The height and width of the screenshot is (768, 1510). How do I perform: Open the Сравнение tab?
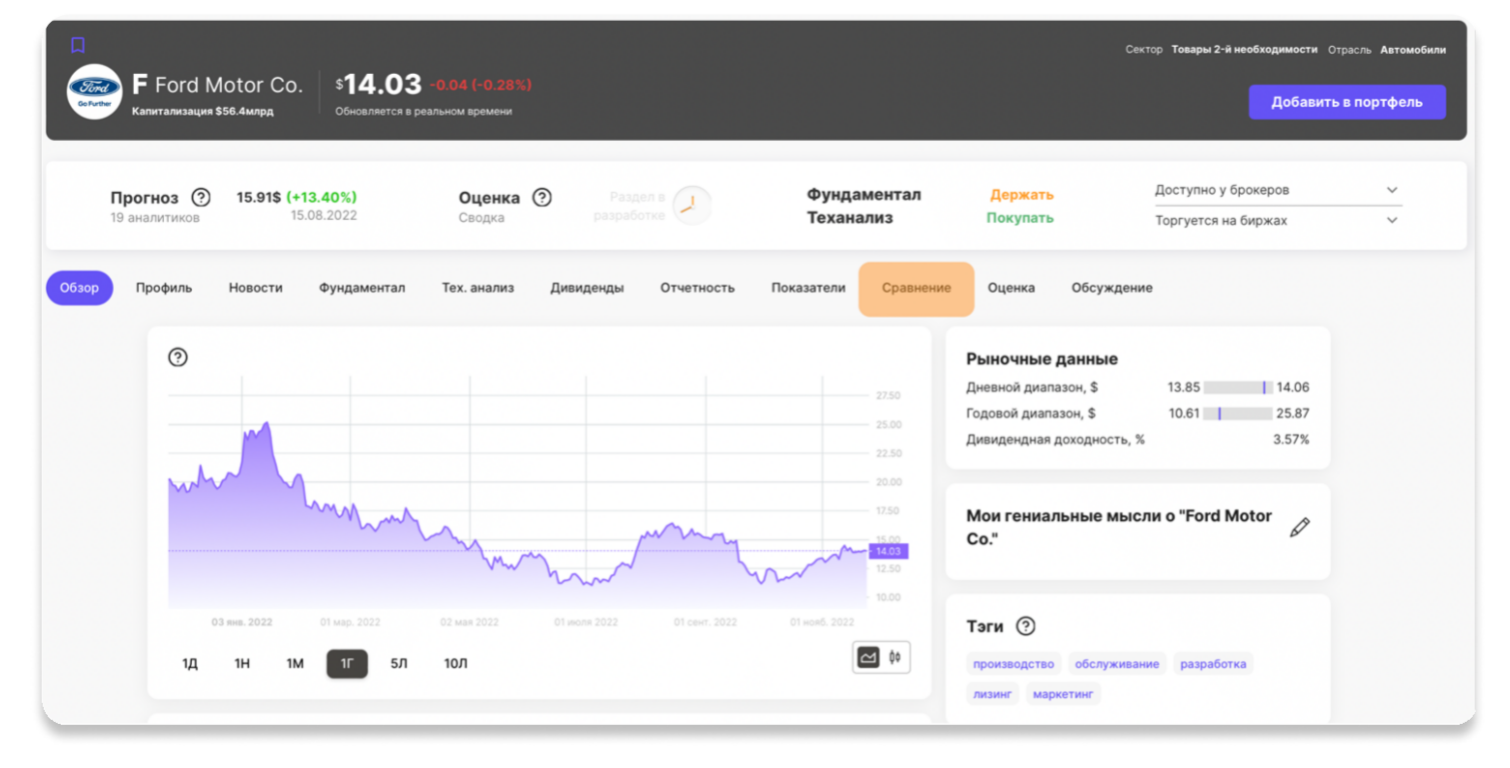[x=916, y=288]
